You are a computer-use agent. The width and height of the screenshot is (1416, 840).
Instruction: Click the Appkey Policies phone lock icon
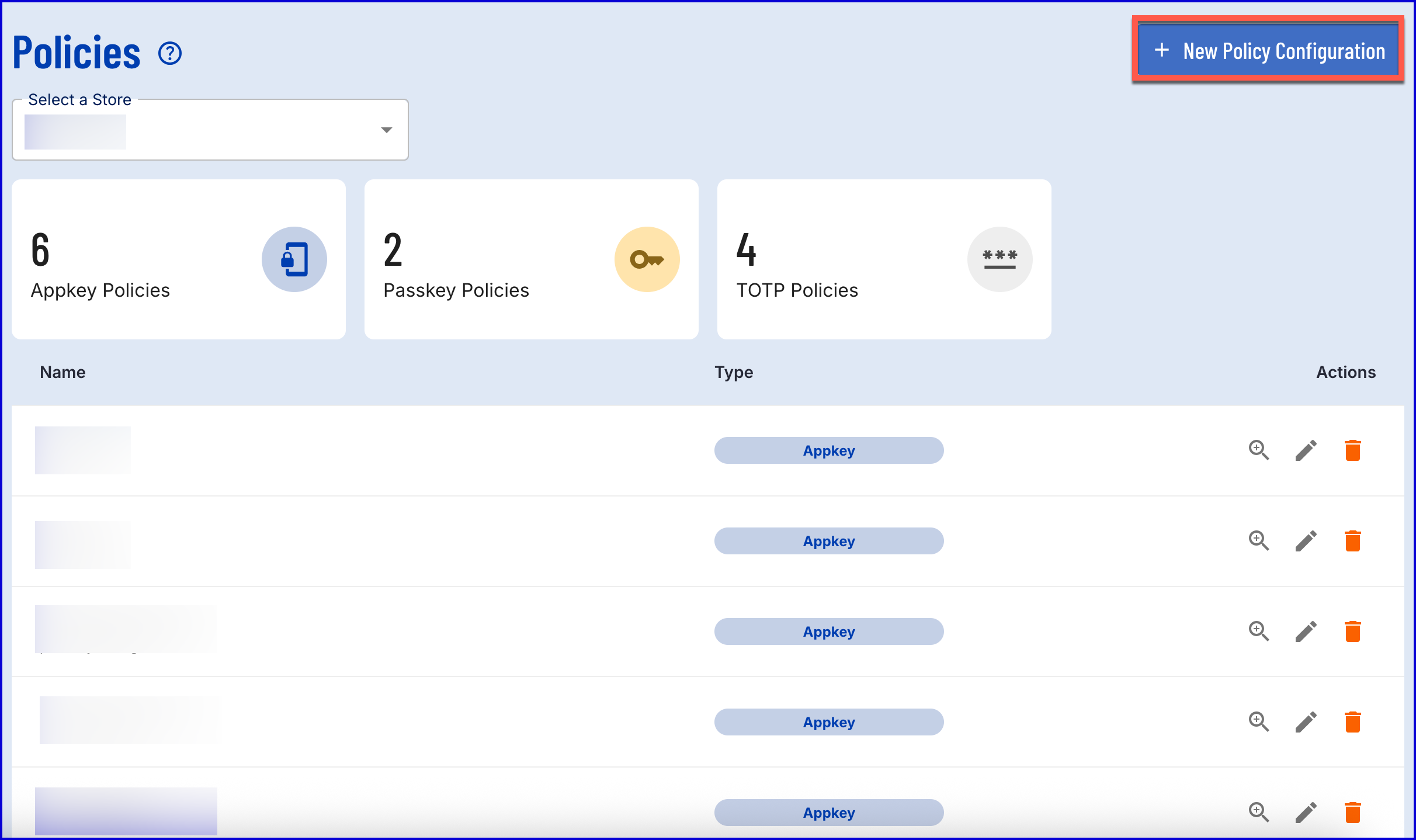[294, 259]
